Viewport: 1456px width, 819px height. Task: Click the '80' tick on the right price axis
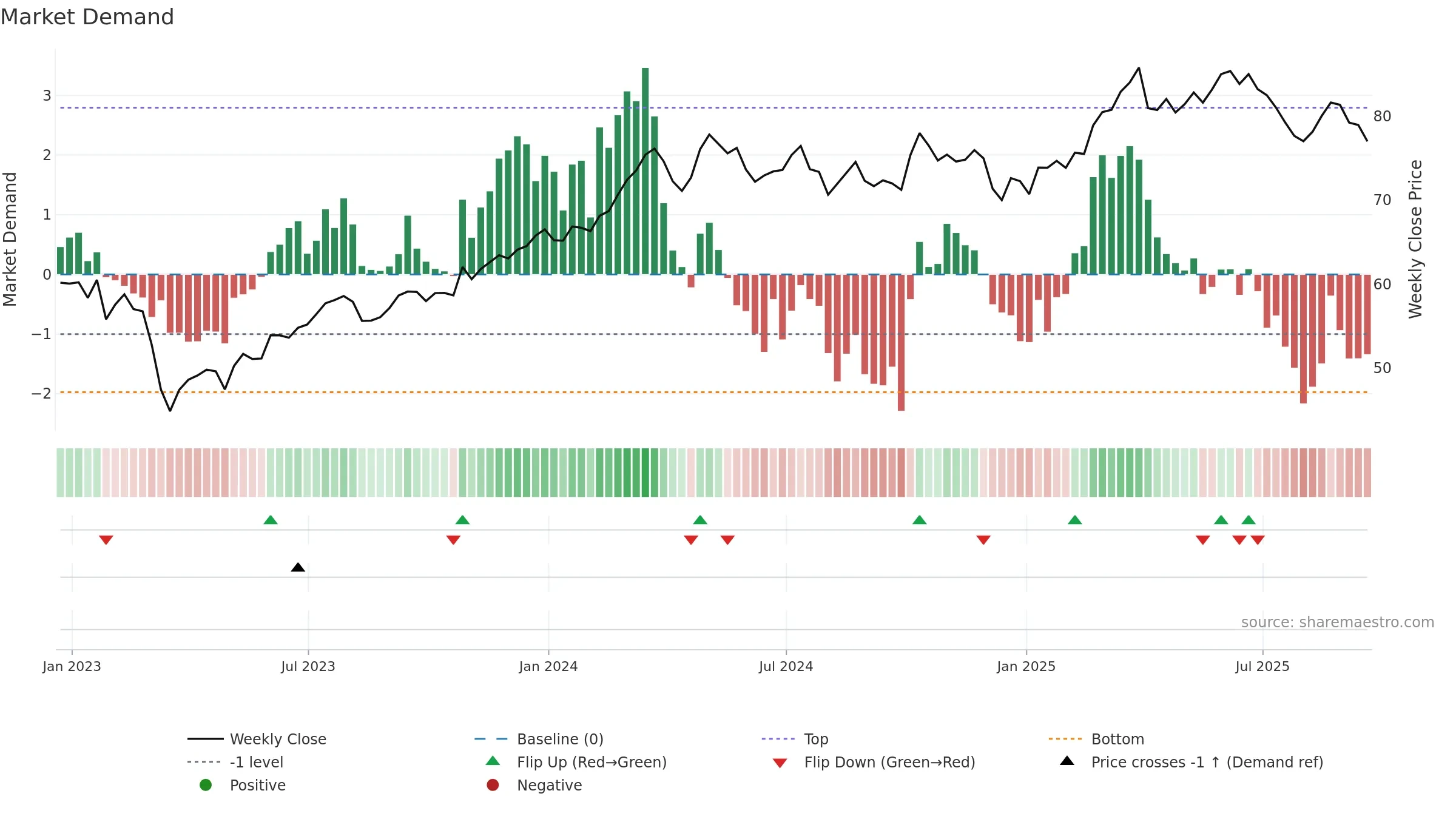pos(1383,116)
